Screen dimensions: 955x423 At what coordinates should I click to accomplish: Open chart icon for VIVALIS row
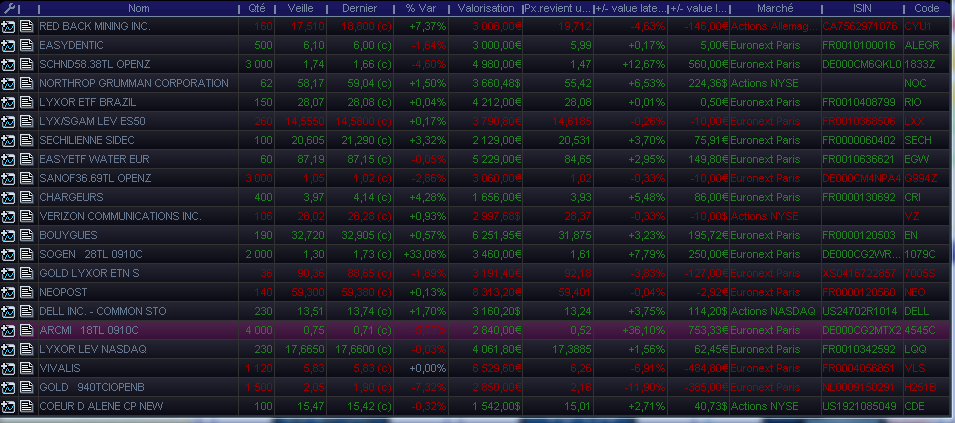point(9,368)
